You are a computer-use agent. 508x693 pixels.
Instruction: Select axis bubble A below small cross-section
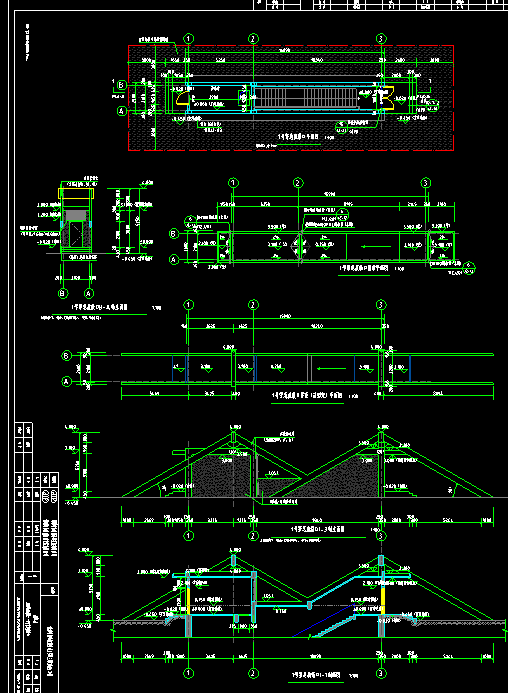tap(89, 293)
